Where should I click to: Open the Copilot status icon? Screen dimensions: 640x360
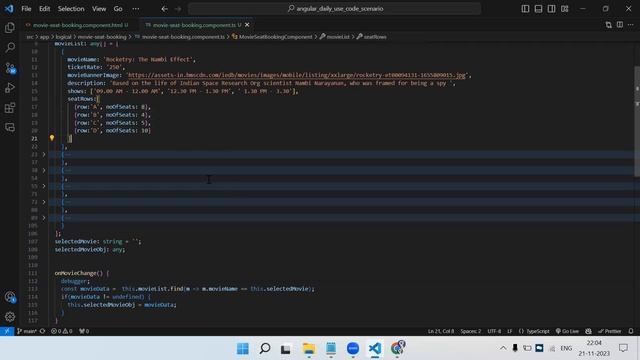click(x=588, y=331)
